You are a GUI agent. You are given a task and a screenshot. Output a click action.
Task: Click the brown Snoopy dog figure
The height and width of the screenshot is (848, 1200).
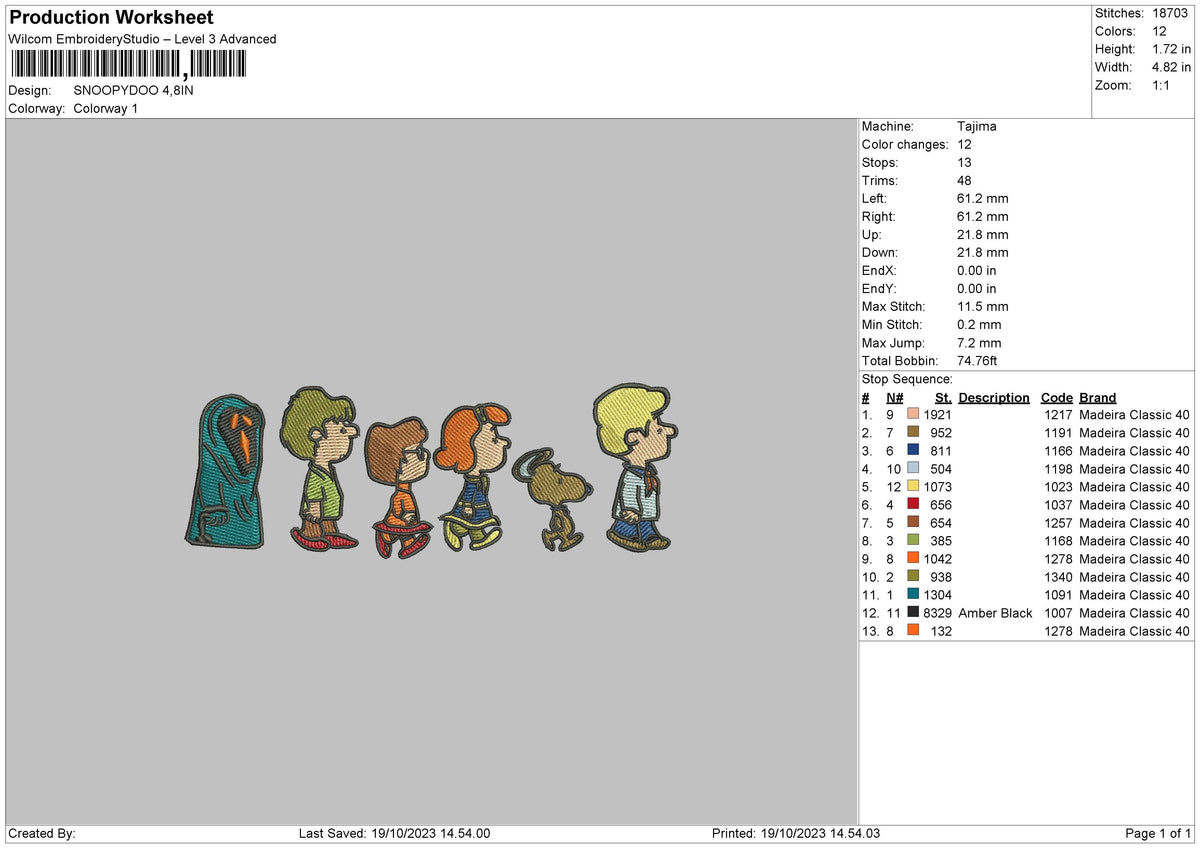click(x=551, y=498)
